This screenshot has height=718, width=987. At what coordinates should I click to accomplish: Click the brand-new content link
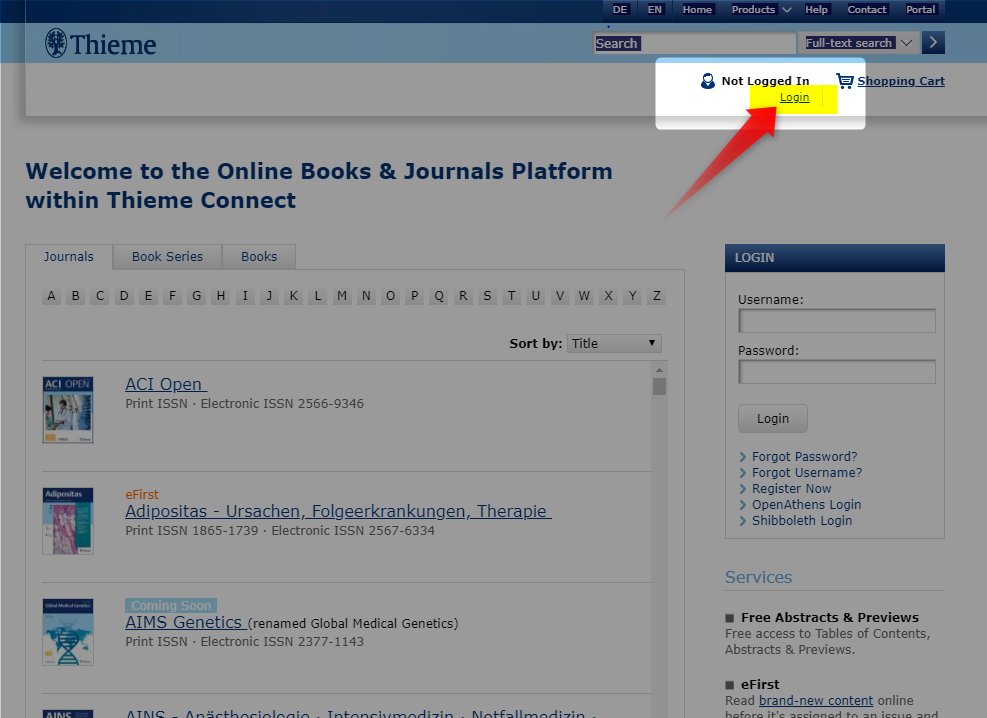[816, 700]
